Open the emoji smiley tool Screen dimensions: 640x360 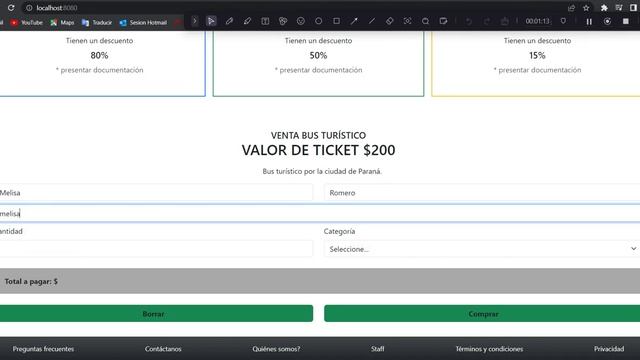(x=301, y=21)
